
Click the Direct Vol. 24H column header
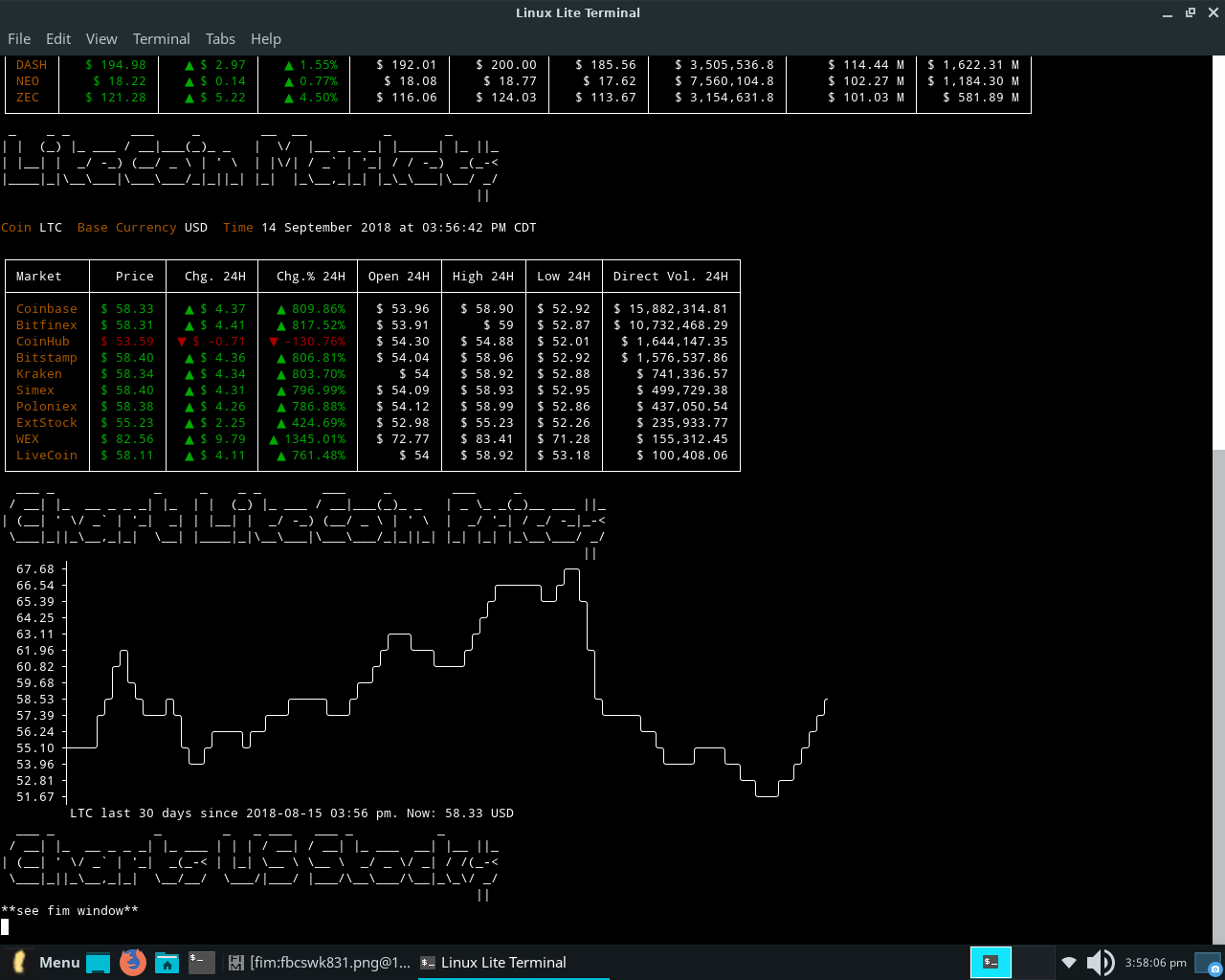tap(671, 277)
